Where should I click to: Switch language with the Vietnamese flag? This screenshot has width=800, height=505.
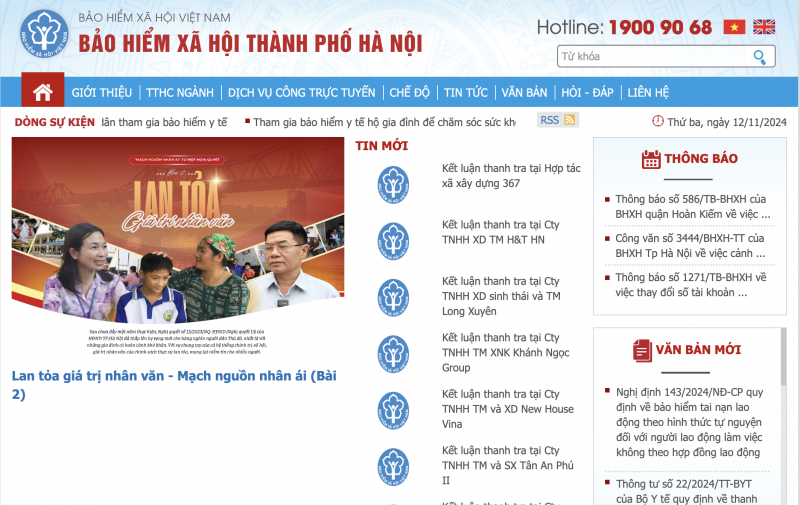[x=734, y=27]
